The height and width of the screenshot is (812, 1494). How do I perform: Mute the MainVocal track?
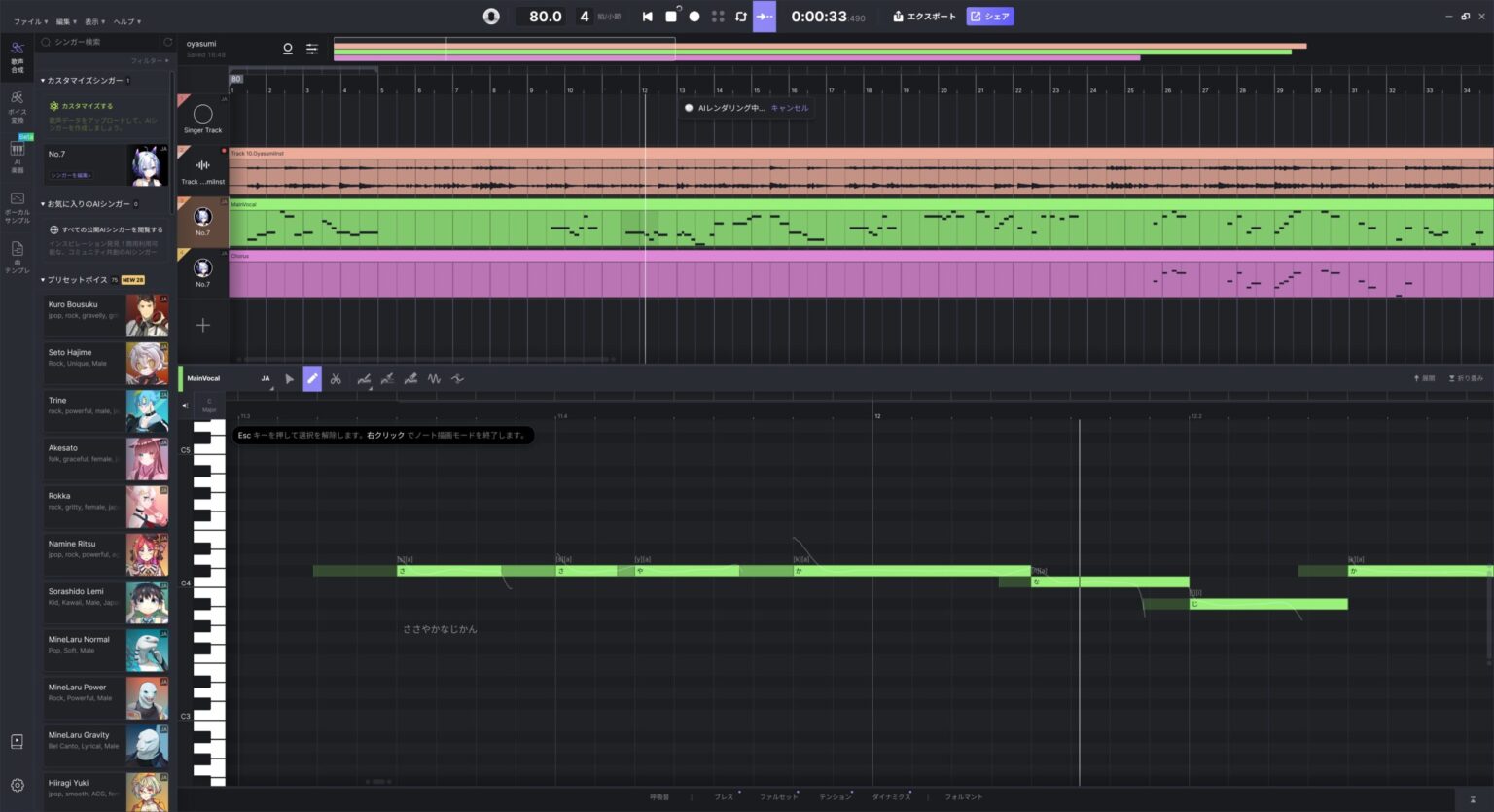(x=185, y=405)
